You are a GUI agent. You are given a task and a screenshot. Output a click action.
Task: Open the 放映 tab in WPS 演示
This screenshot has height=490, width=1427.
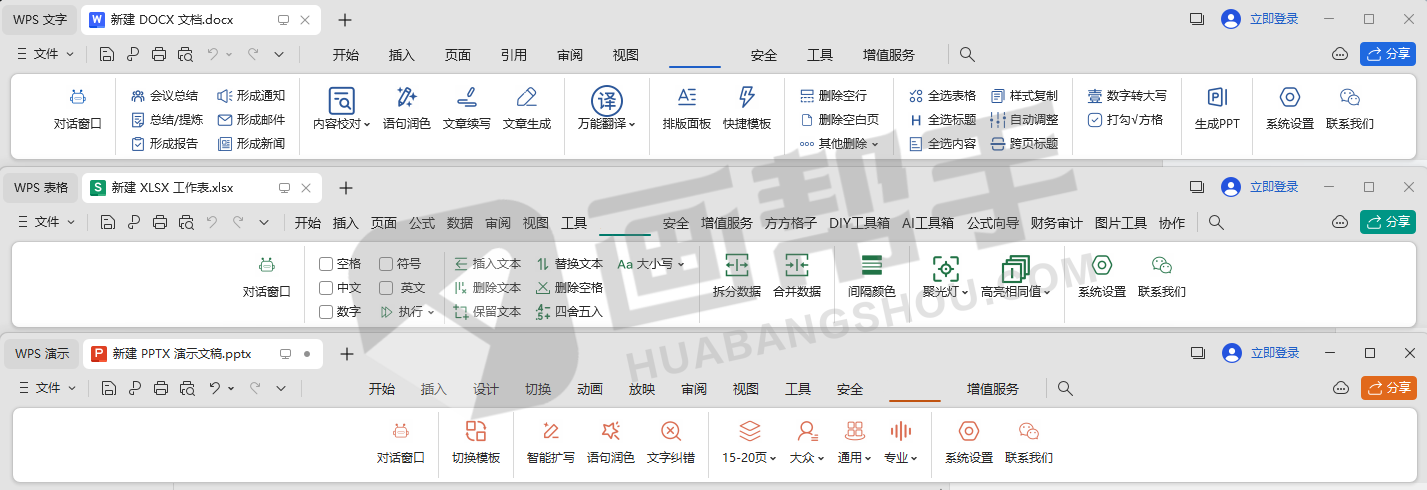tap(642, 389)
